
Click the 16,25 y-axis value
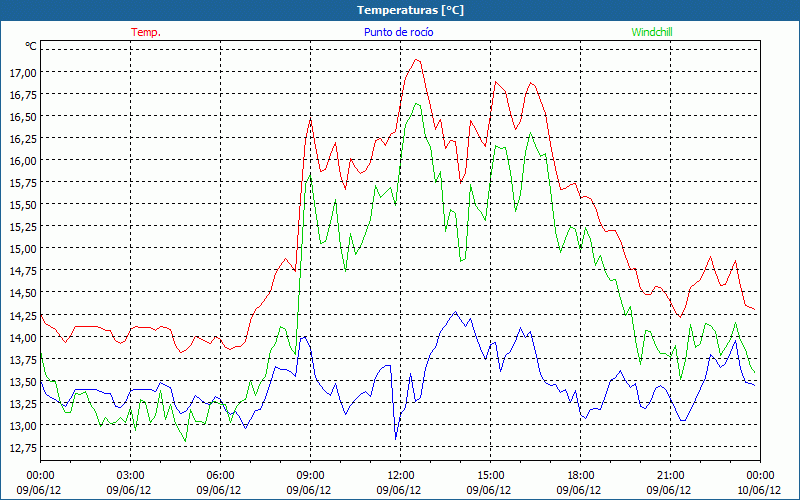(23, 139)
